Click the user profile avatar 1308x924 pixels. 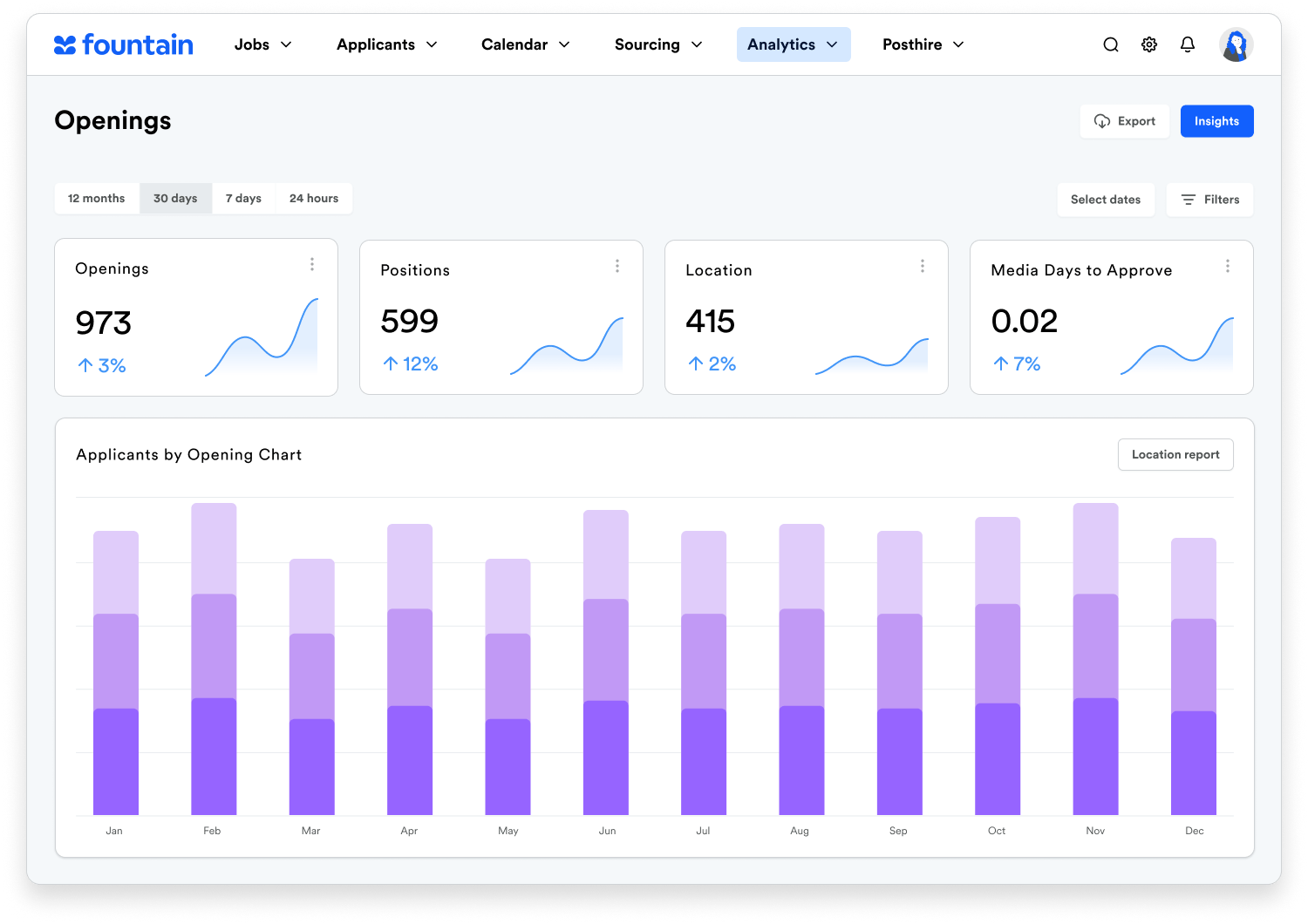[x=1236, y=44]
